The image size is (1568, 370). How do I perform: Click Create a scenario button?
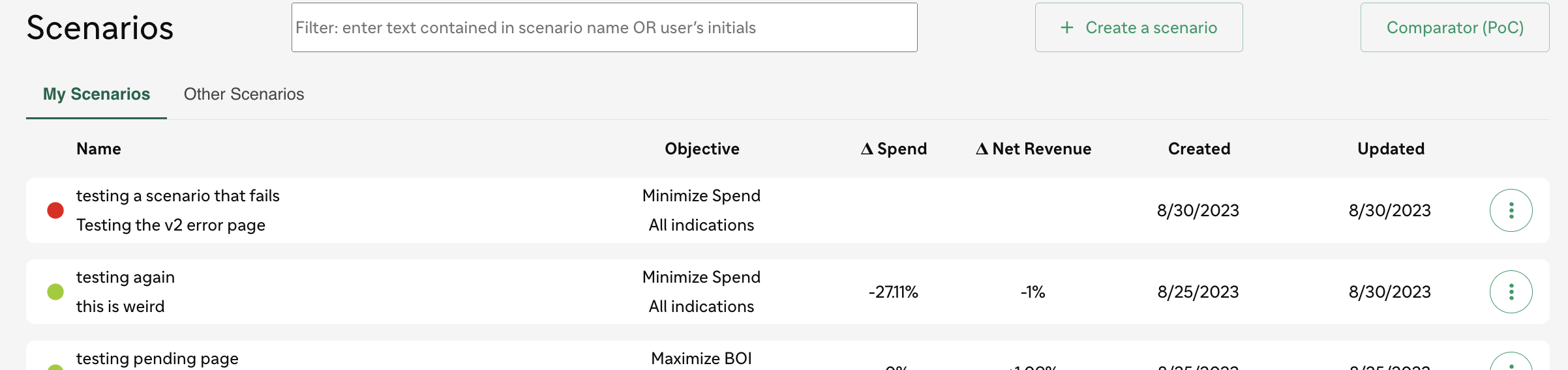coord(1139,27)
